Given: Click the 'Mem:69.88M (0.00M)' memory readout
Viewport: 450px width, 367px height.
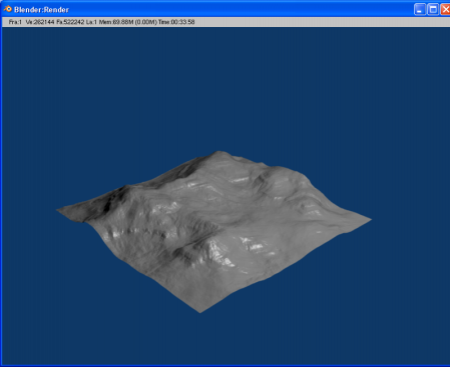Looking at the screenshot, I should pos(128,22).
